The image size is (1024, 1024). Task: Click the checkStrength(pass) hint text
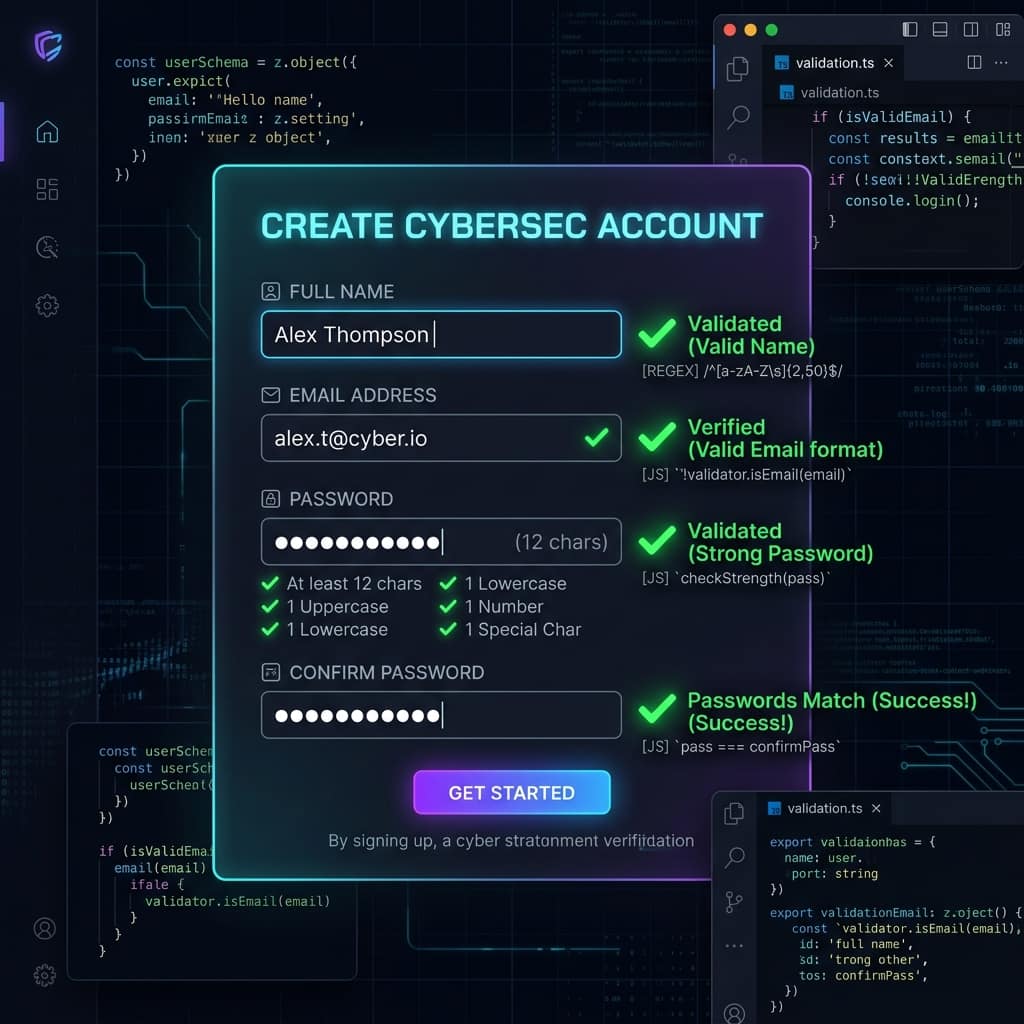pos(737,578)
